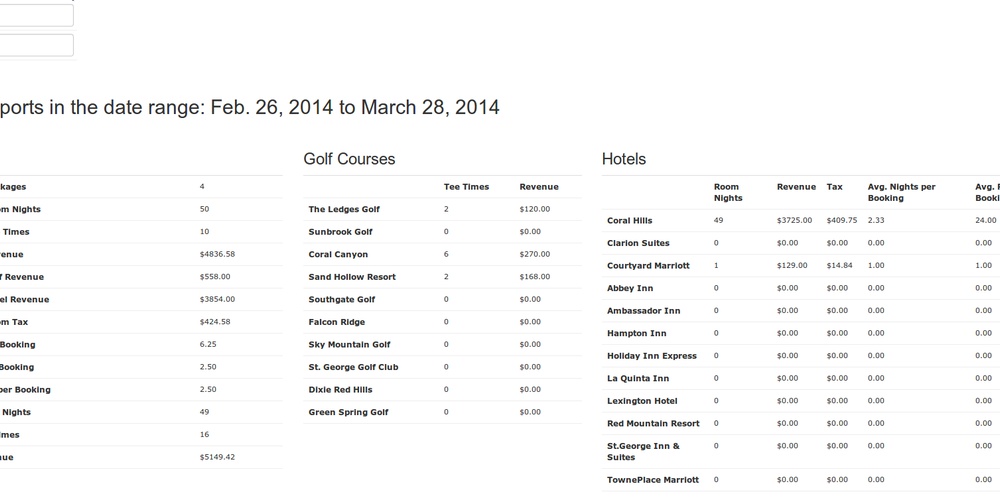This screenshot has width=1000, height=500.
Task: Click the top date input field
Action: pos(36,15)
